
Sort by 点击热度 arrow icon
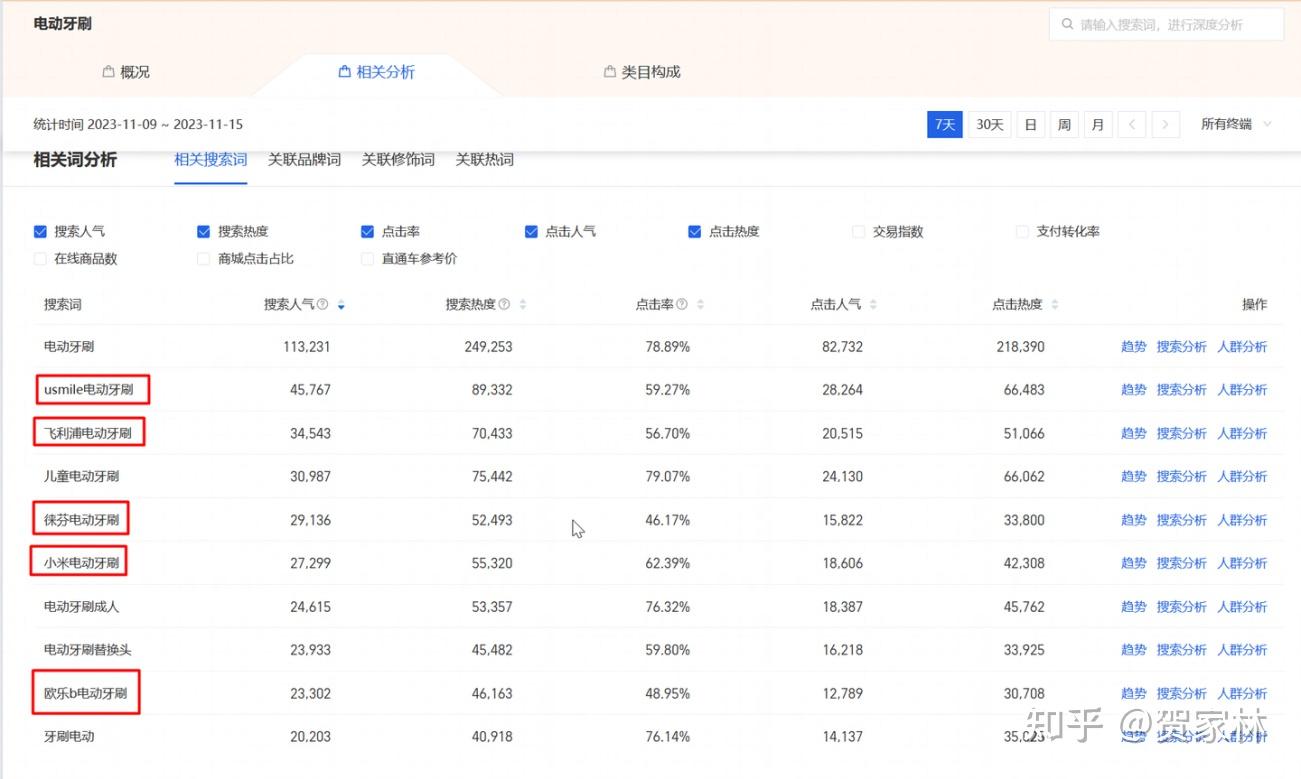pyautogui.click(x=1055, y=304)
